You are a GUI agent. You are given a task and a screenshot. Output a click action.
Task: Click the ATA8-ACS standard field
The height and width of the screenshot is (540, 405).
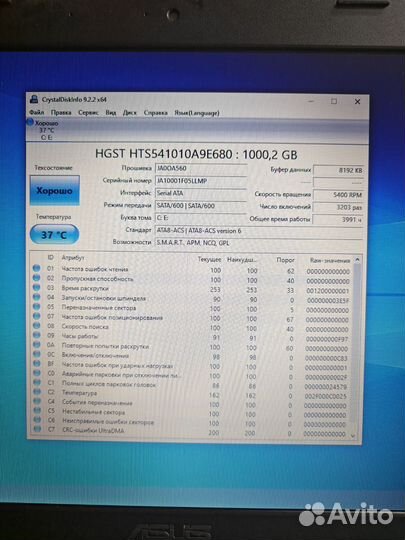click(259, 230)
